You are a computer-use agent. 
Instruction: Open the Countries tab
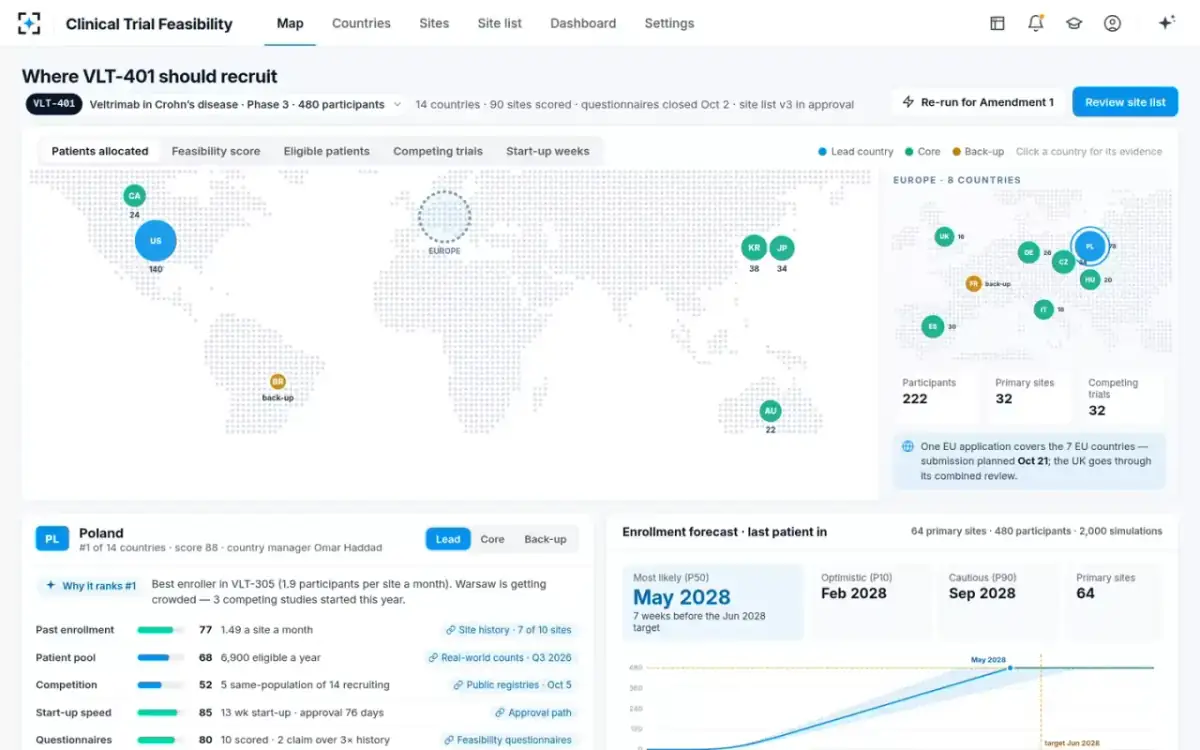click(361, 23)
